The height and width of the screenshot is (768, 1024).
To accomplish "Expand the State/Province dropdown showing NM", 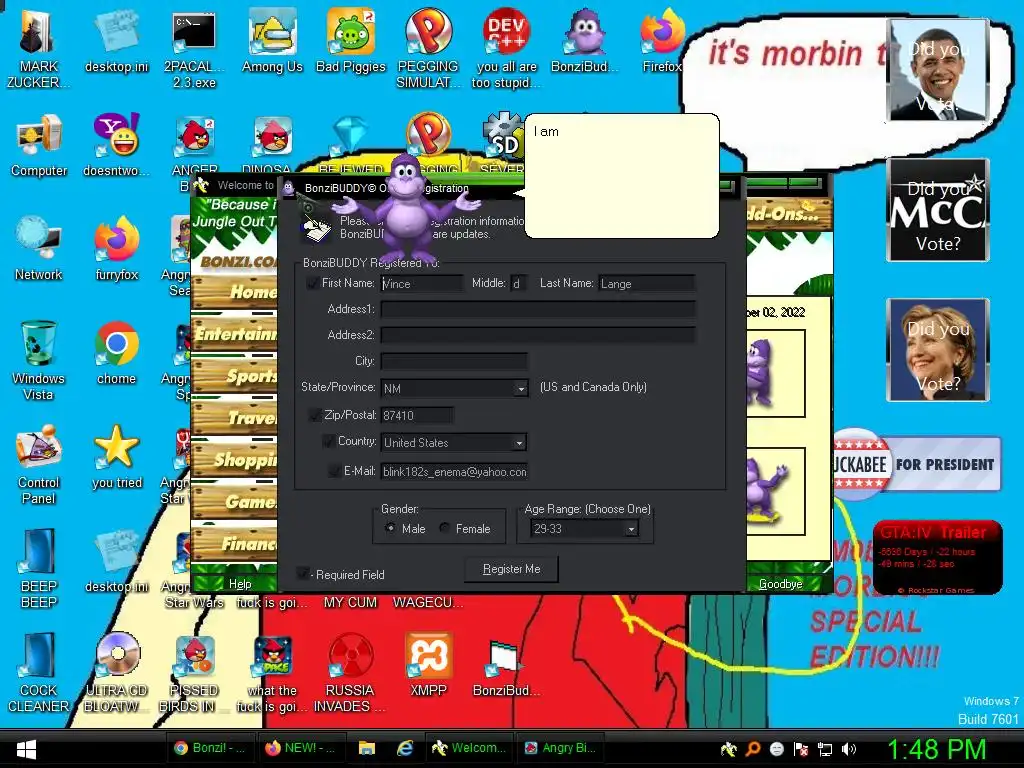I will pyautogui.click(x=520, y=389).
